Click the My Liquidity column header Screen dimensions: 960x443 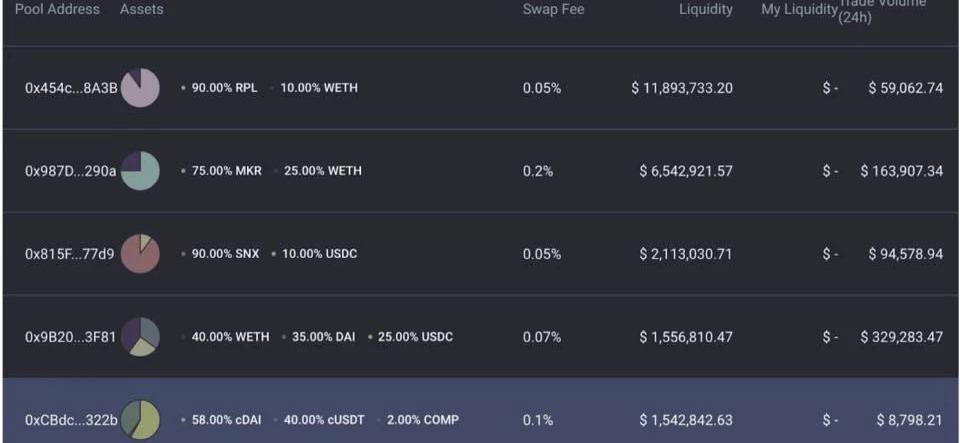(799, 10)
